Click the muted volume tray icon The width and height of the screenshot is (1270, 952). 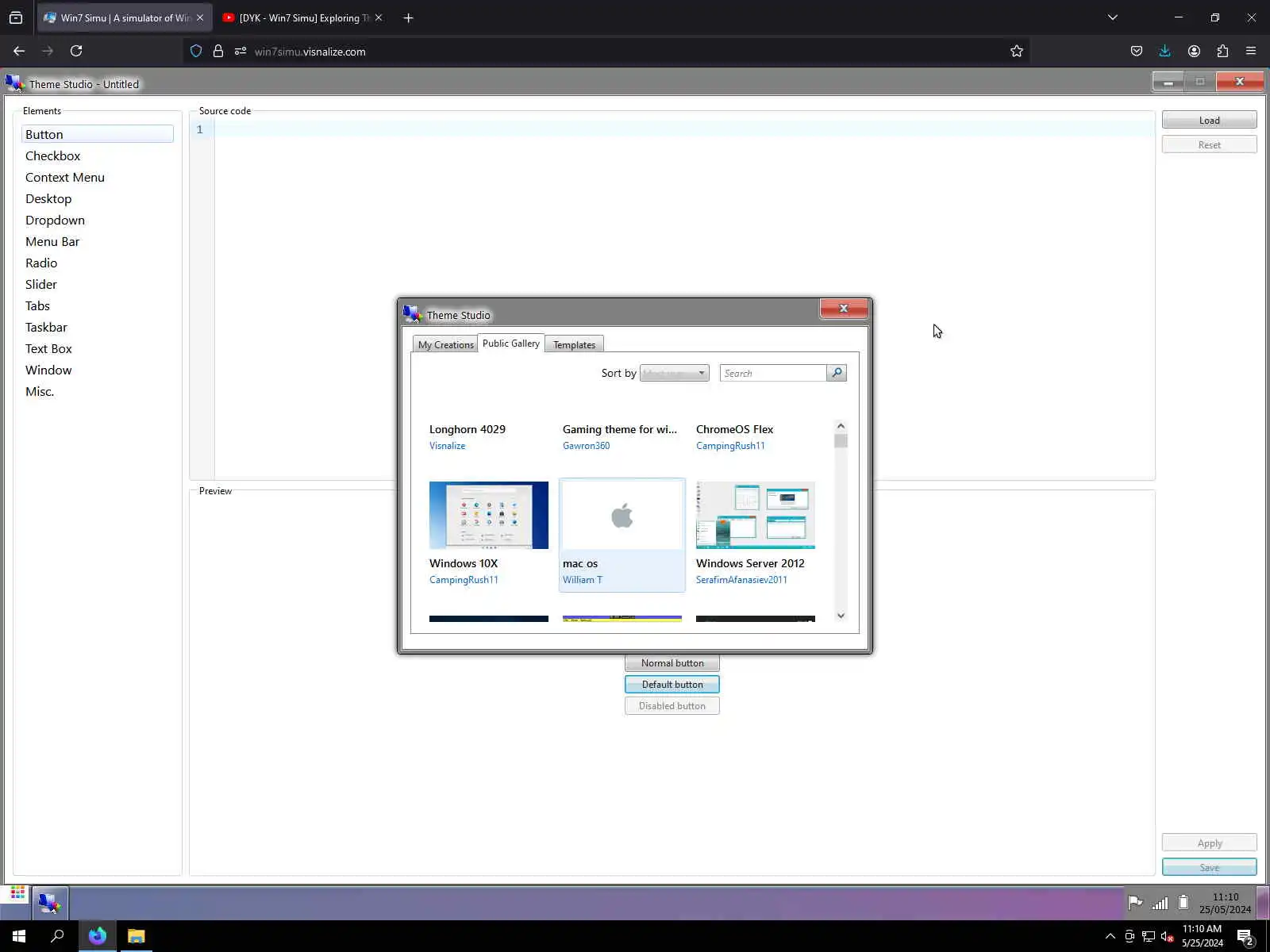click(1168, 937)
